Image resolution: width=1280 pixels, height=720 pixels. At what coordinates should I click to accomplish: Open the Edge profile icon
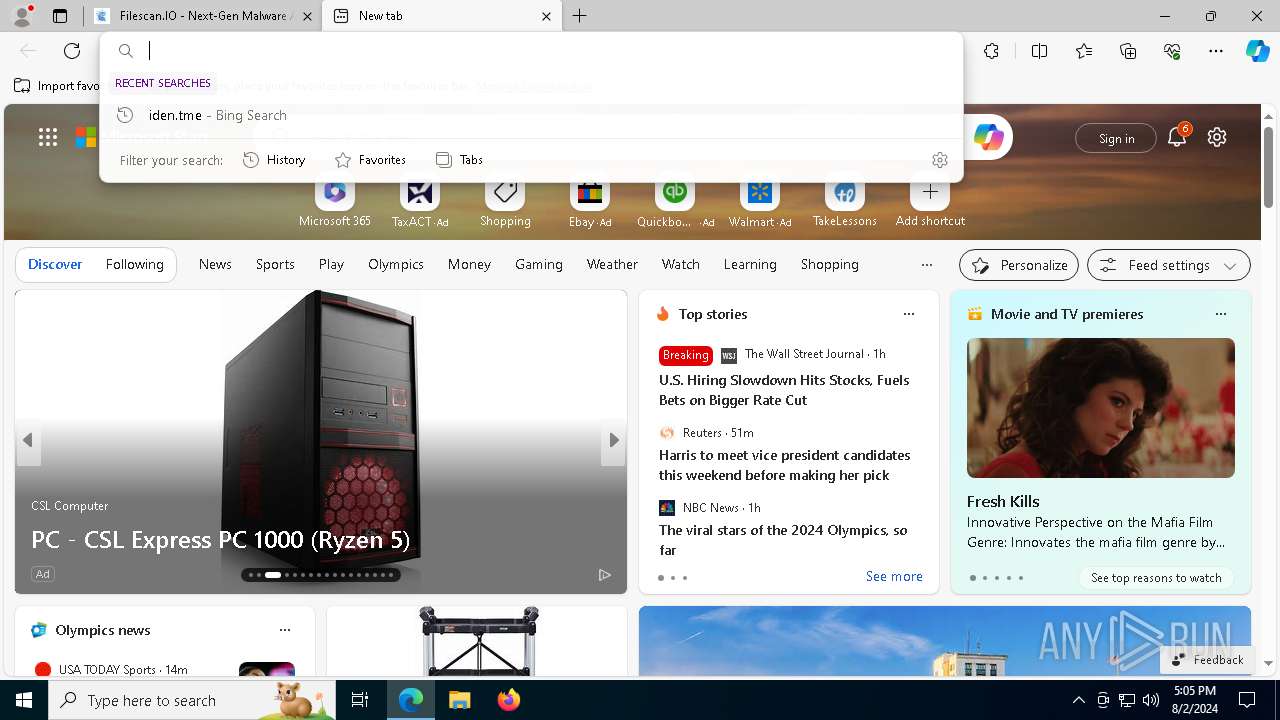22,16
